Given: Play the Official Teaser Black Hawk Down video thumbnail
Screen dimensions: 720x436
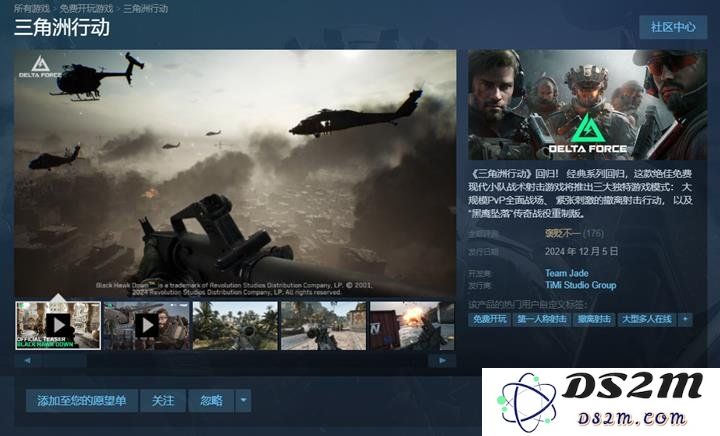Looking at the screenshot, I should 58,325.
